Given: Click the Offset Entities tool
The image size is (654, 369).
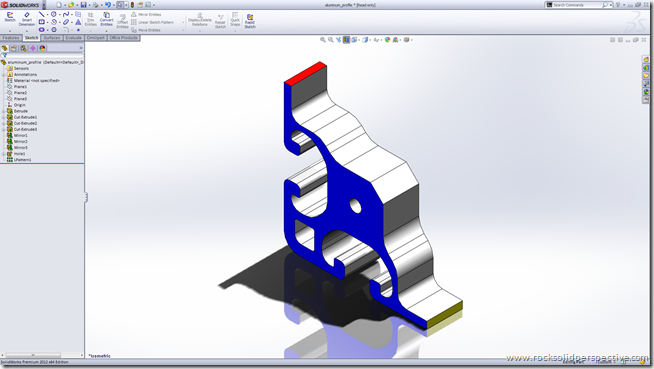Looking at the screenshot, I should [x=122, y=21].
